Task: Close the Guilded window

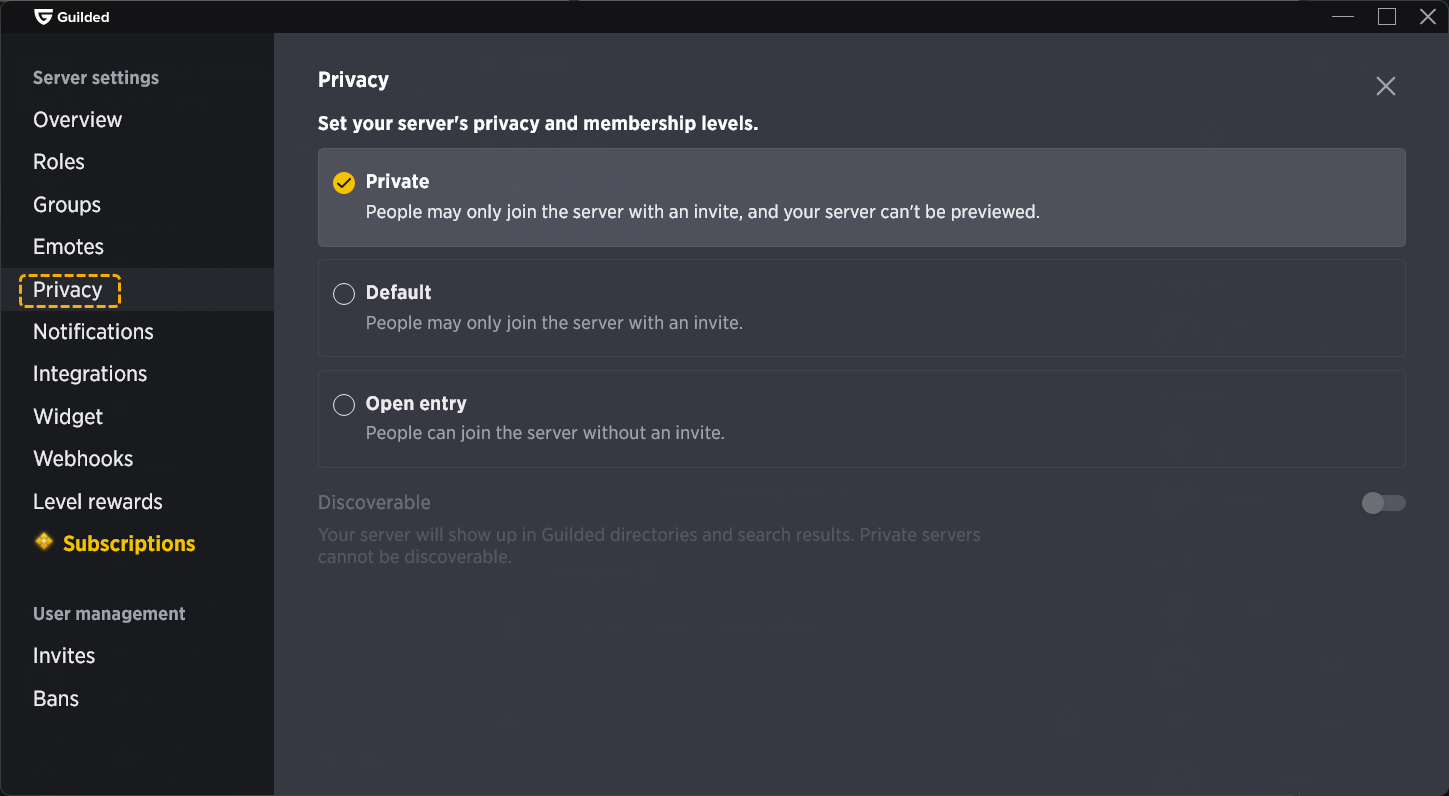Action: (x=1428, y=16)
